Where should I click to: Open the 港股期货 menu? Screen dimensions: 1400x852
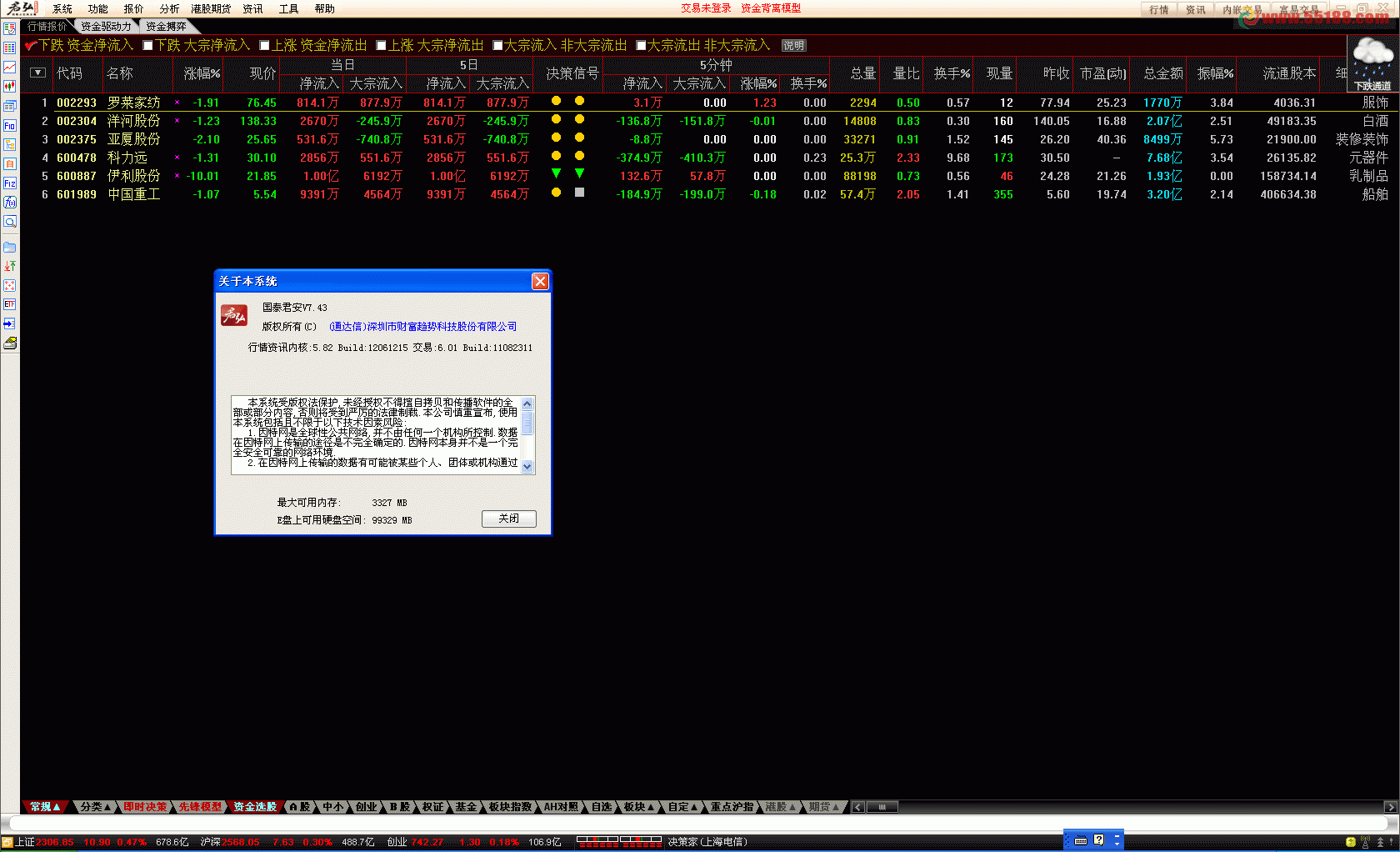click(211, 8)
